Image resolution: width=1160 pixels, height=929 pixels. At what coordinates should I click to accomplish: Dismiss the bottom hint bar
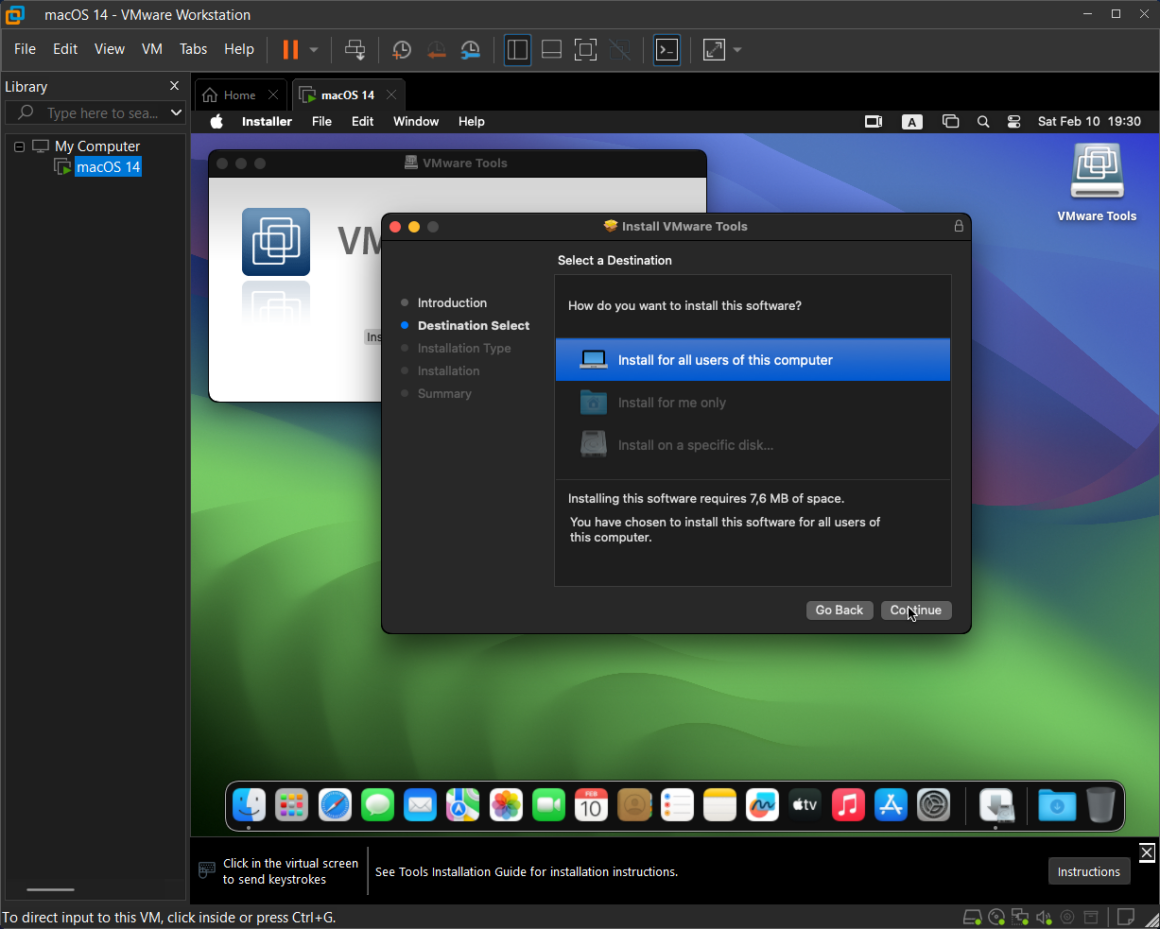[x=1147, y=852]
